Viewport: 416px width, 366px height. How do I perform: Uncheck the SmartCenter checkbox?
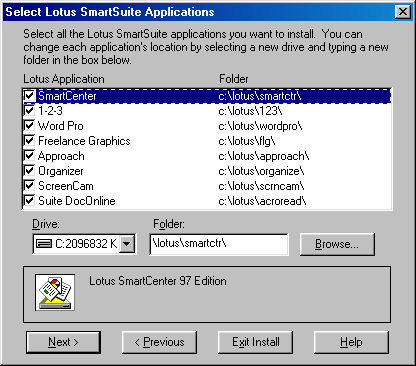pos(29,96)
